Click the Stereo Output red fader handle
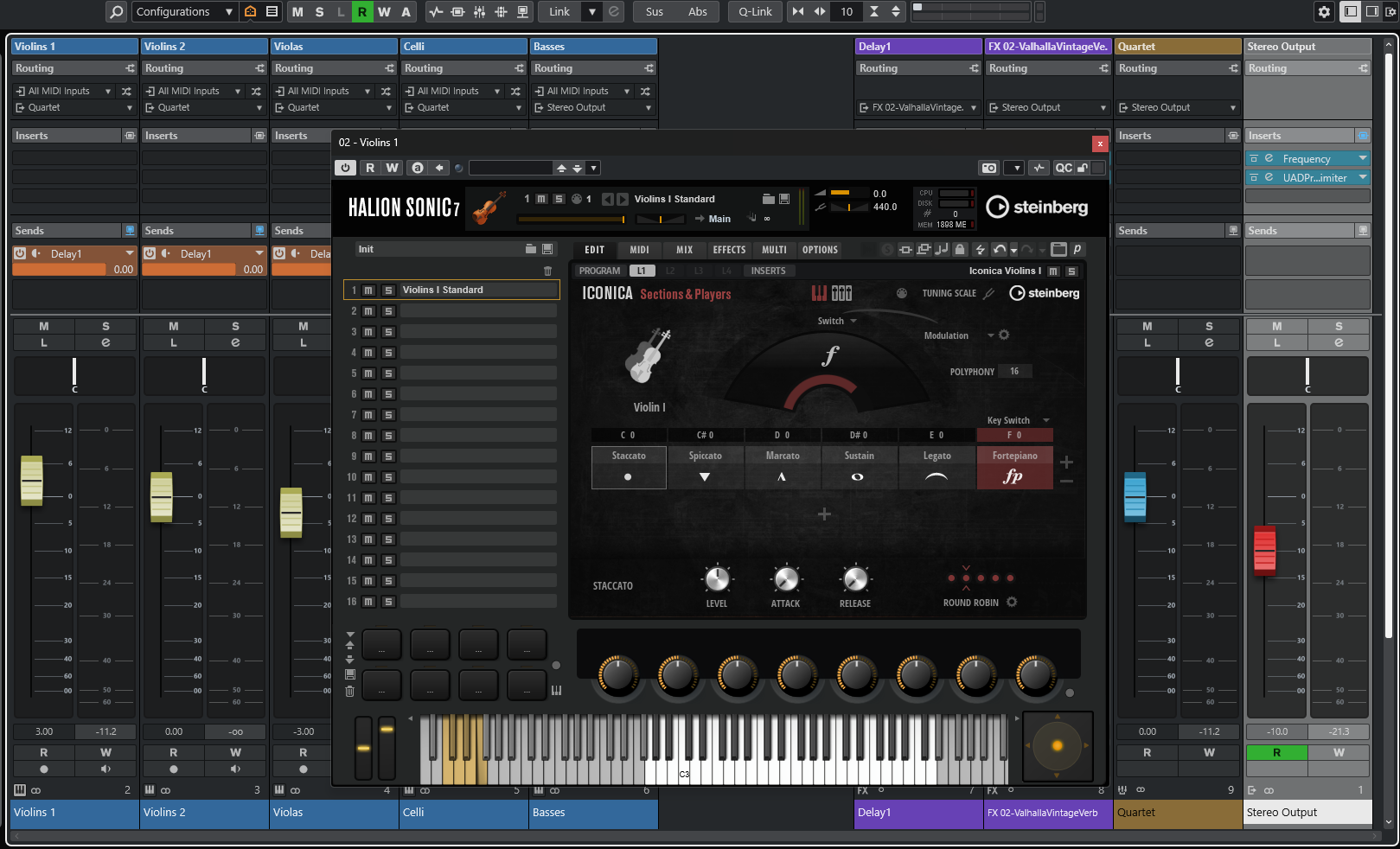Screen dimensions: 1400x849 coord(1264,550)
